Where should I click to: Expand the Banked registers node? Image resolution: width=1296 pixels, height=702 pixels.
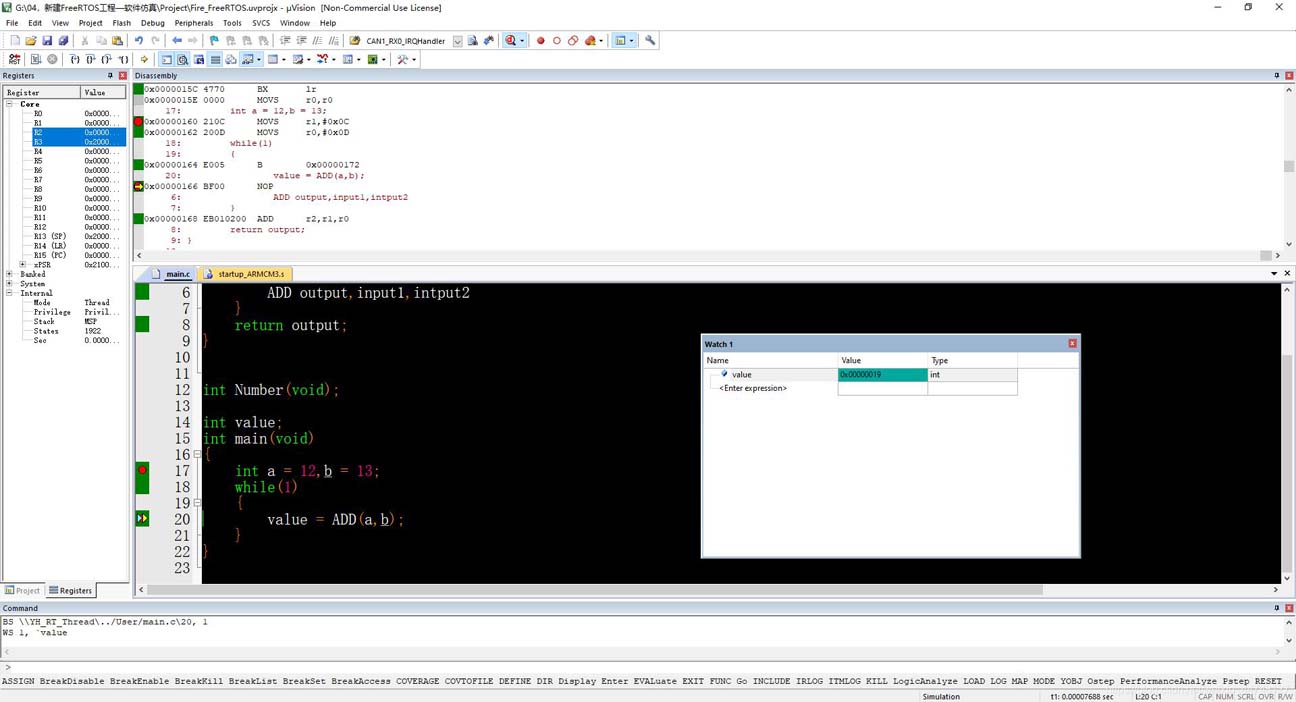point(10,274)
